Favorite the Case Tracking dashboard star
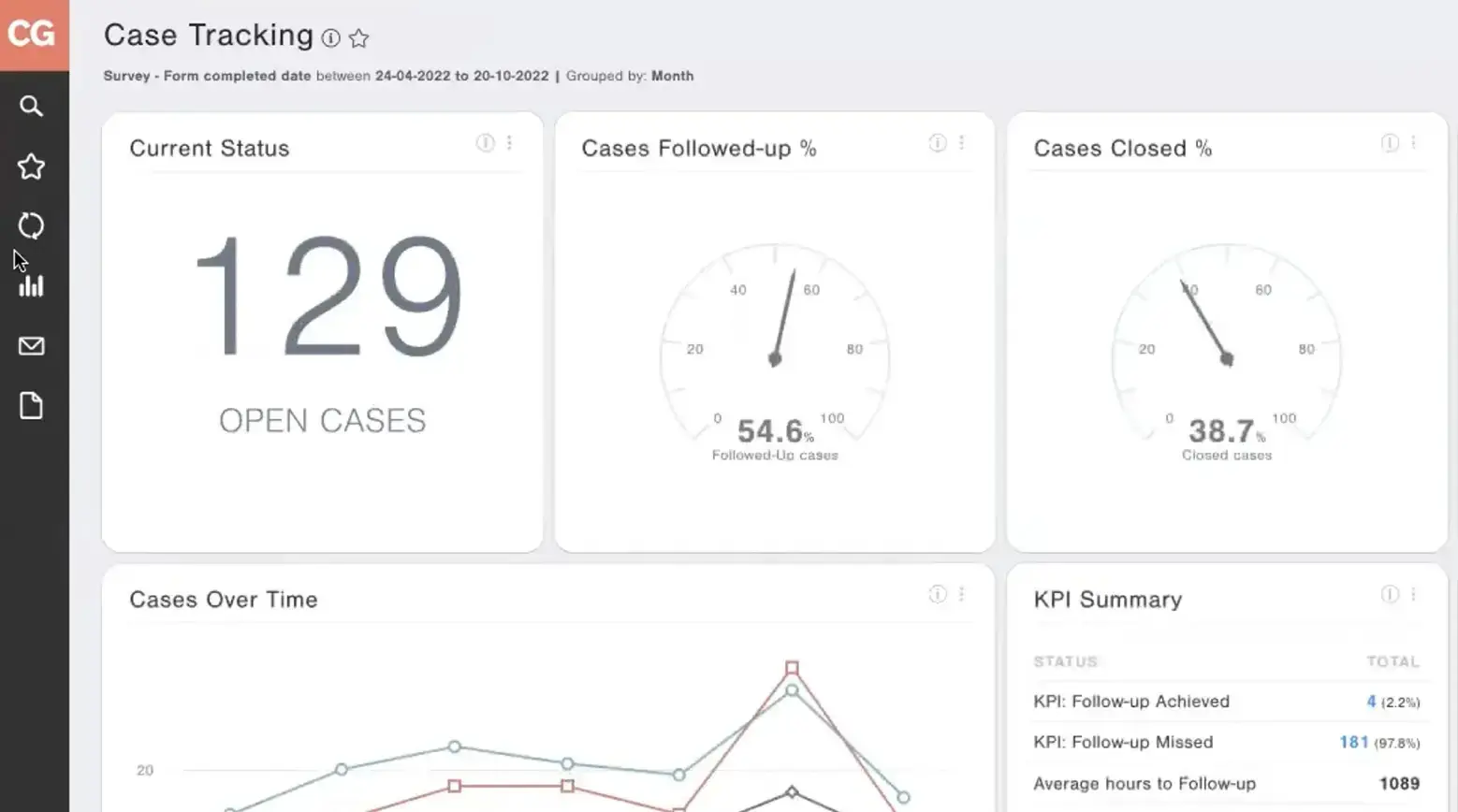Viewport: 1458px width, 812px height. (x=358, y=37)
